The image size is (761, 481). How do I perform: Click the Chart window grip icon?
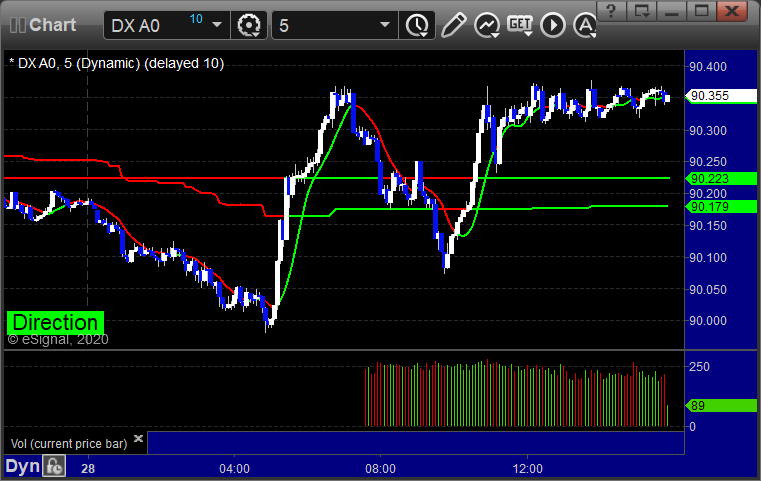pyautogui.click(x=17, y=25)
